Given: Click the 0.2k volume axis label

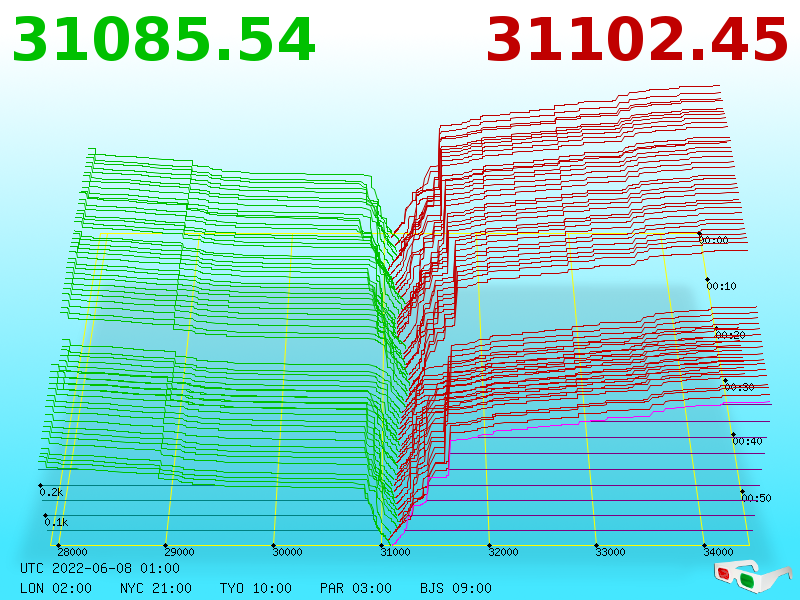Looking at the screenshot, I should 51,492.
